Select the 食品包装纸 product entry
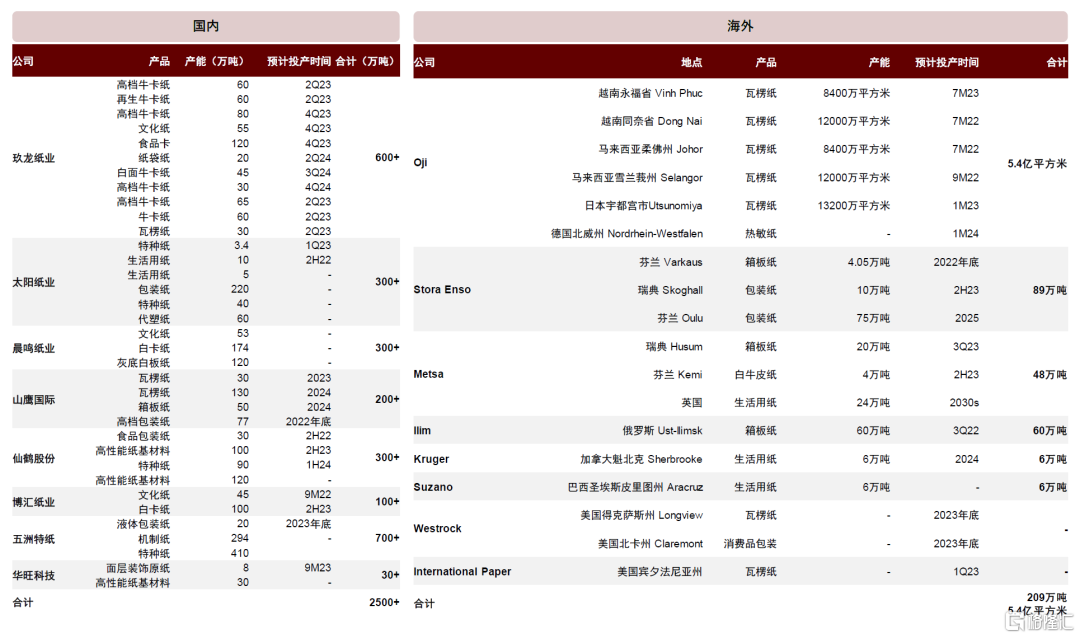Image resolution: width=1080 pixels, height=638 pixels. [x=143, y=435]
